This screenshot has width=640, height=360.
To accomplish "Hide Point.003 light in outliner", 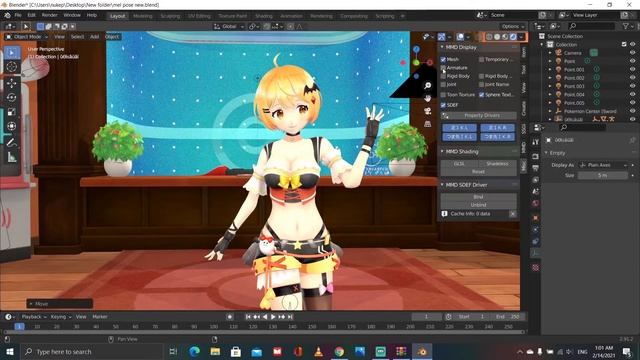I will pyautogui.click(x=632, y=86).
